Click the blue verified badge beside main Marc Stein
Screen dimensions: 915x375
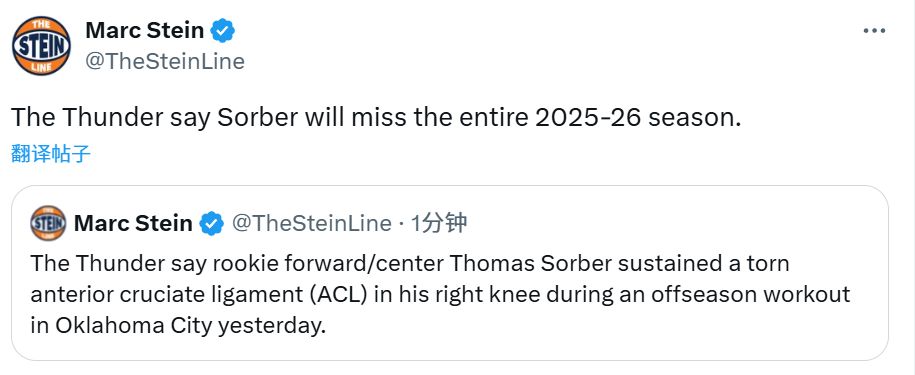tap(222, 31)
